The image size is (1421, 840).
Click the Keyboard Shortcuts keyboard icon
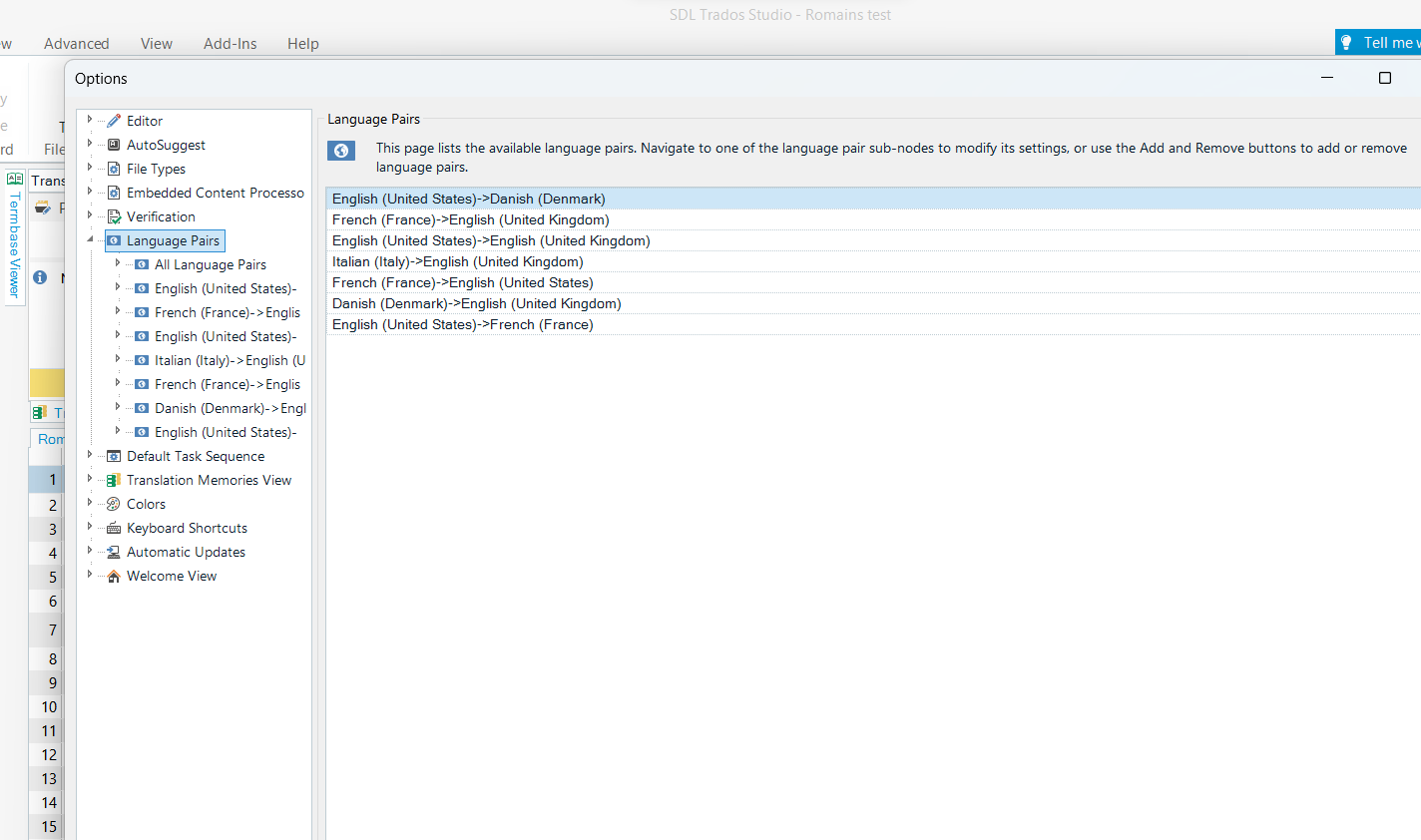click(114, 528)
